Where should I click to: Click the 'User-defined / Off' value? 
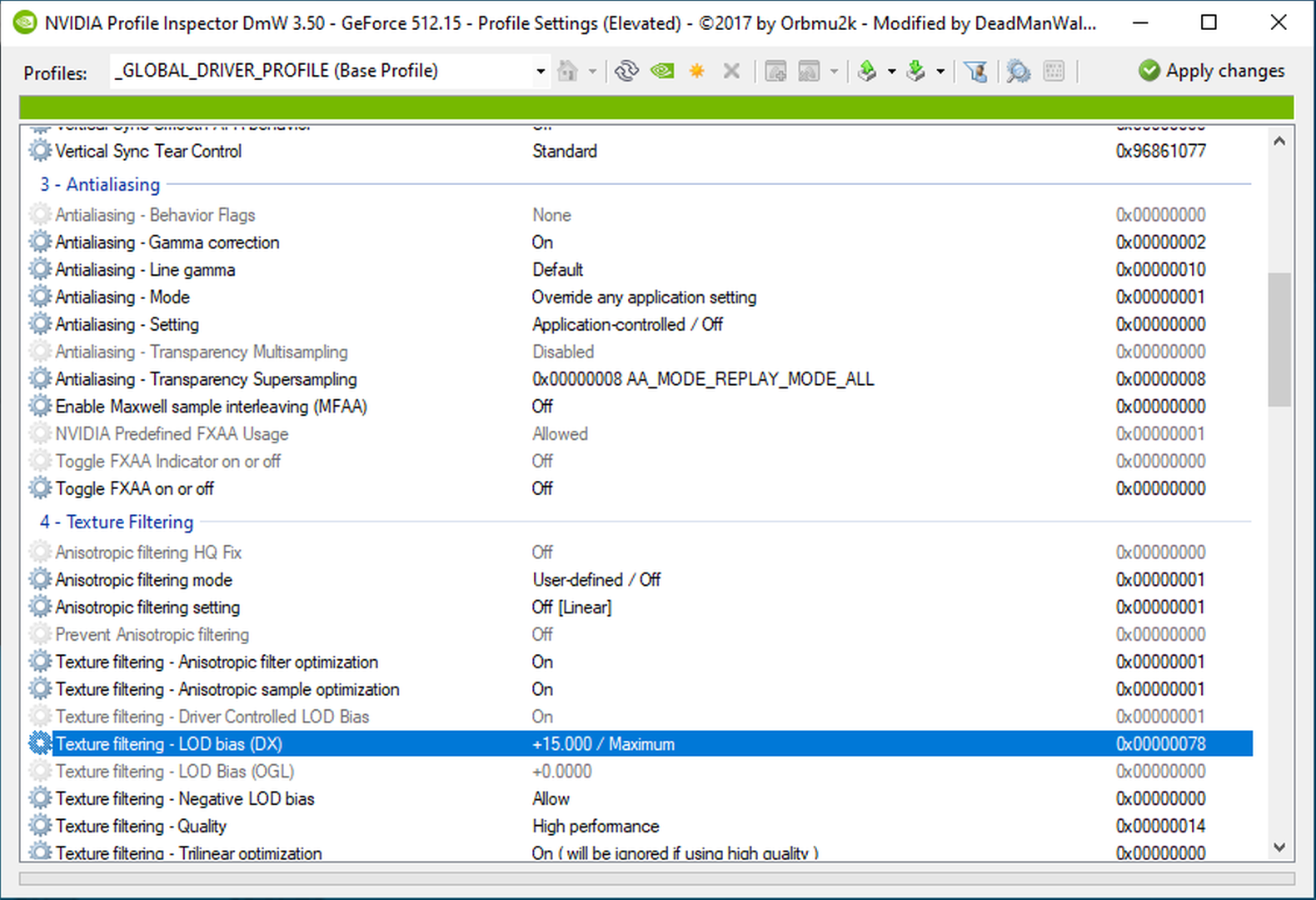point(596,579)
